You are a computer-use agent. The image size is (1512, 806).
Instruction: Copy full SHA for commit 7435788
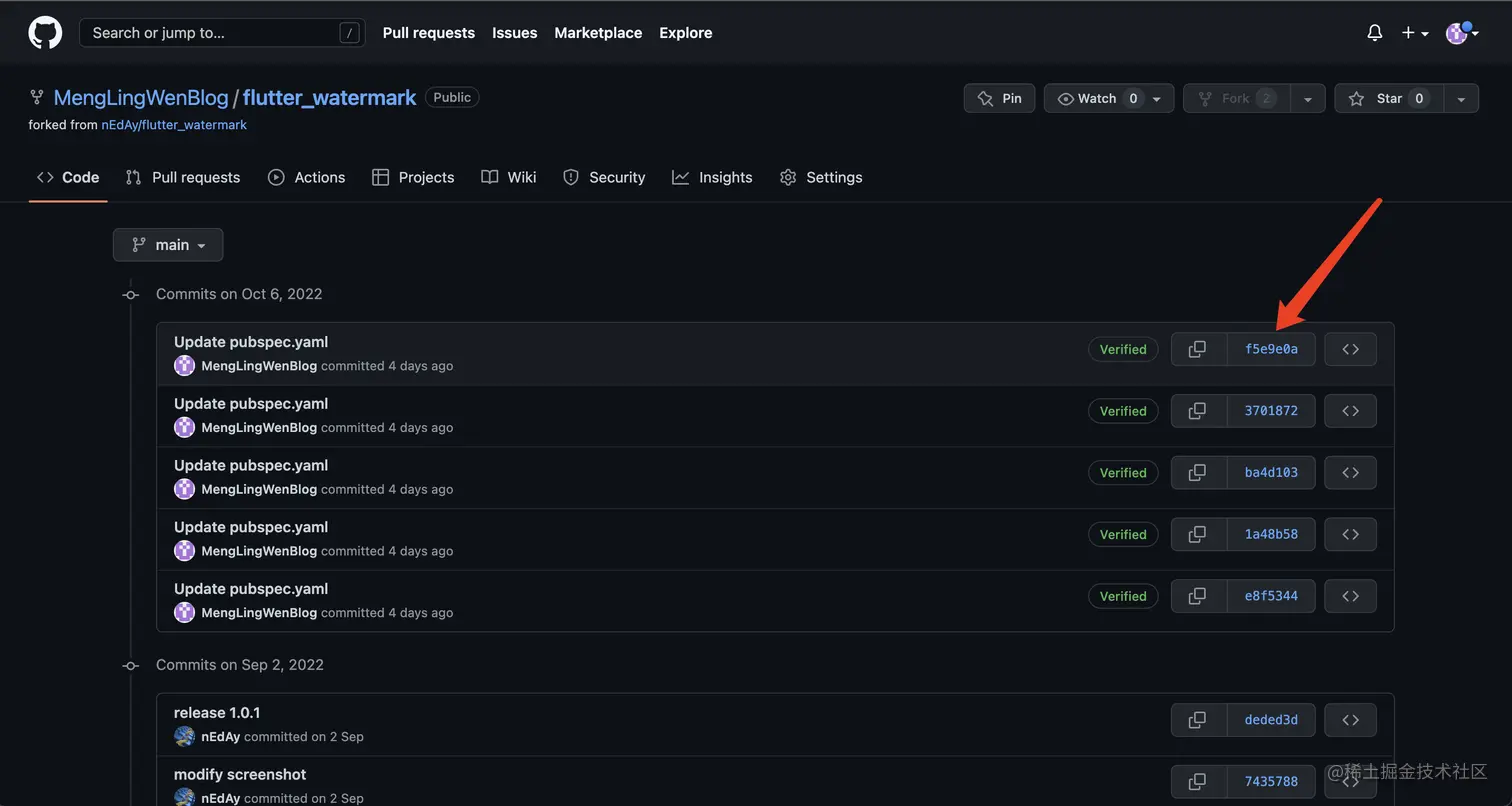[x=1198, y=782]
